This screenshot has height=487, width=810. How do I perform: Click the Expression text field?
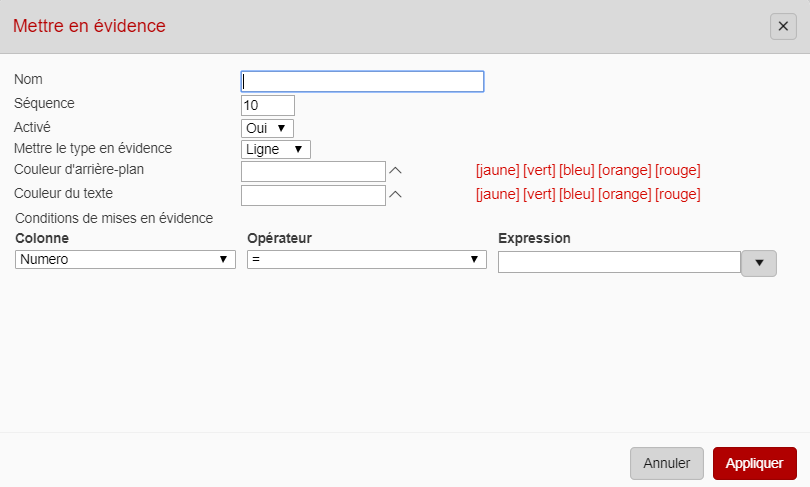coord(619,262)
